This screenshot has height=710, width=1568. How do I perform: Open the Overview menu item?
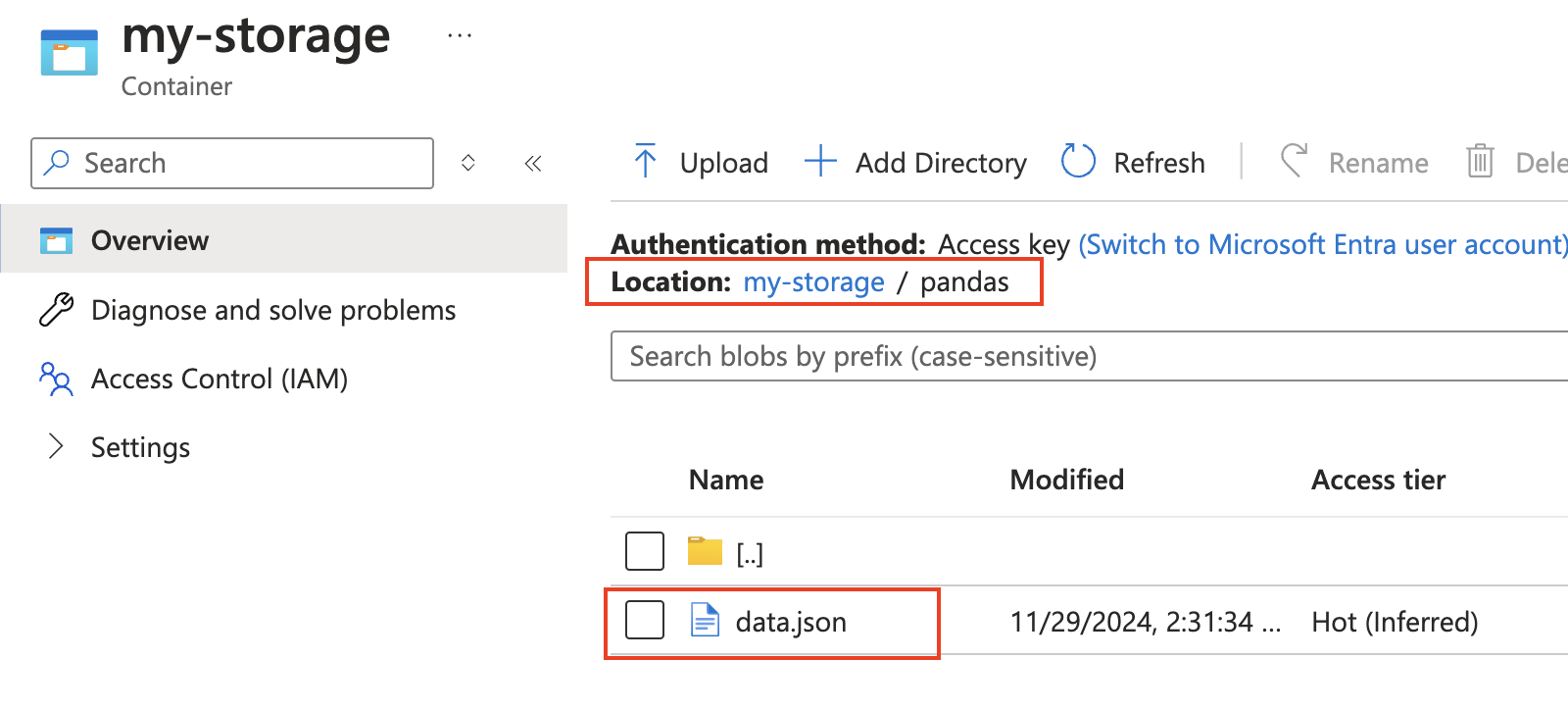(x=284, y=239)
